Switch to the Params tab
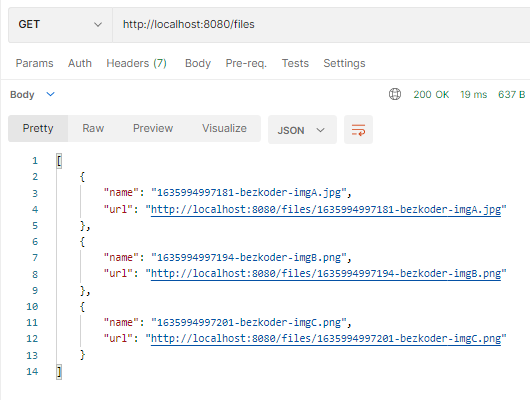This screenshot has width=530, height=400. pyautogui.click(x=34, y=63)
